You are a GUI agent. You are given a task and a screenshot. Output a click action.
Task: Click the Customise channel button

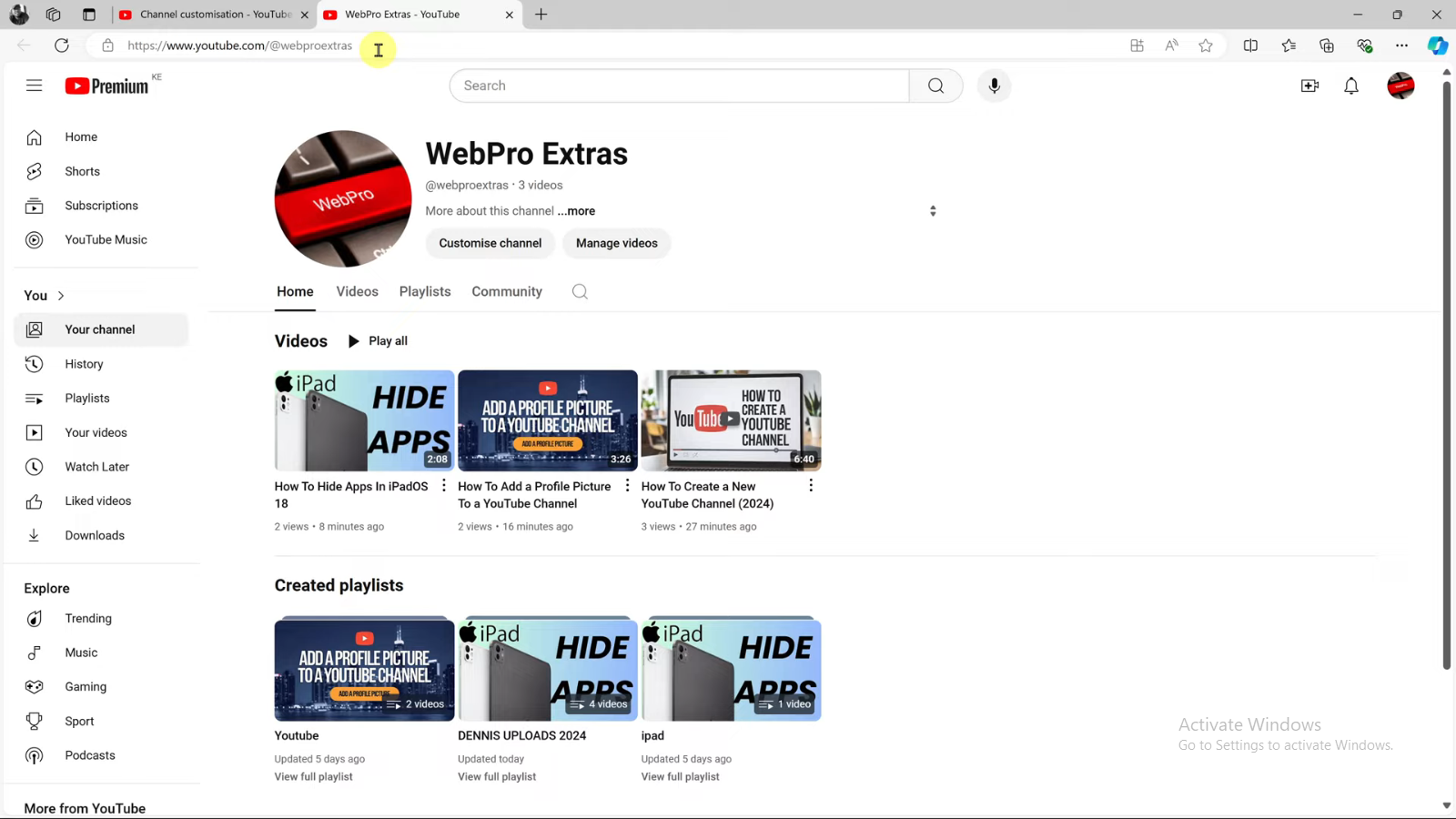coord(490,243)
